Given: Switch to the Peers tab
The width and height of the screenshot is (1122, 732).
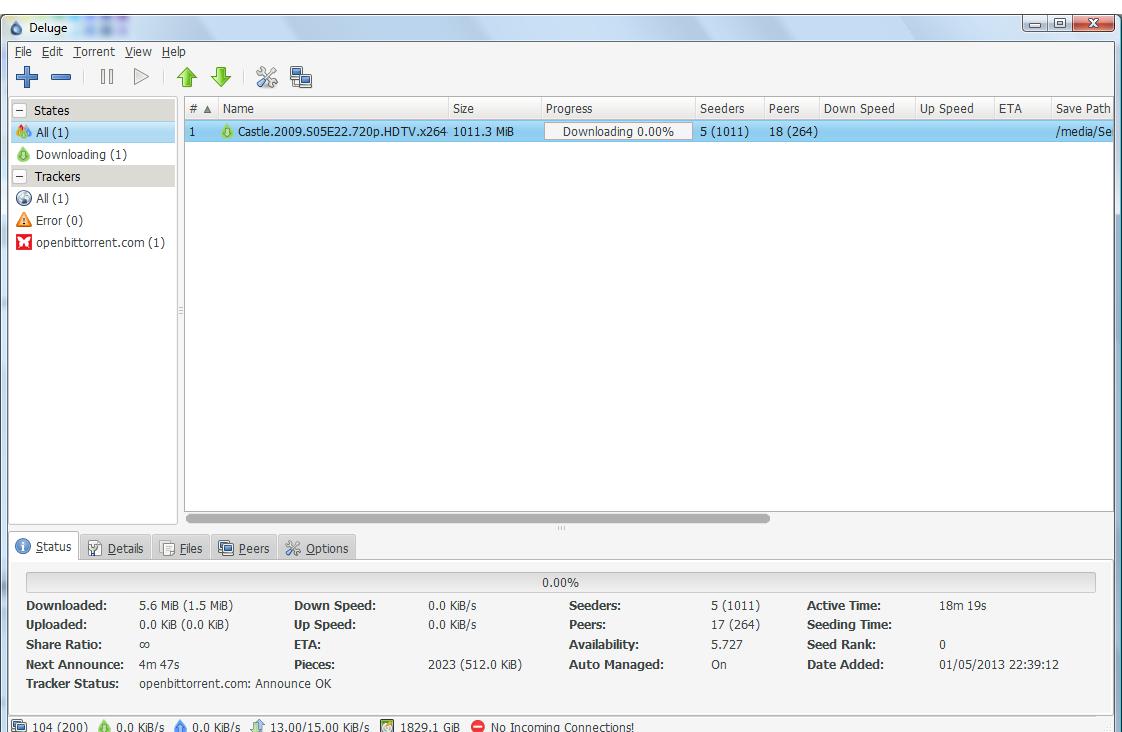Looking at the screenshot, I should click(244, 548).
